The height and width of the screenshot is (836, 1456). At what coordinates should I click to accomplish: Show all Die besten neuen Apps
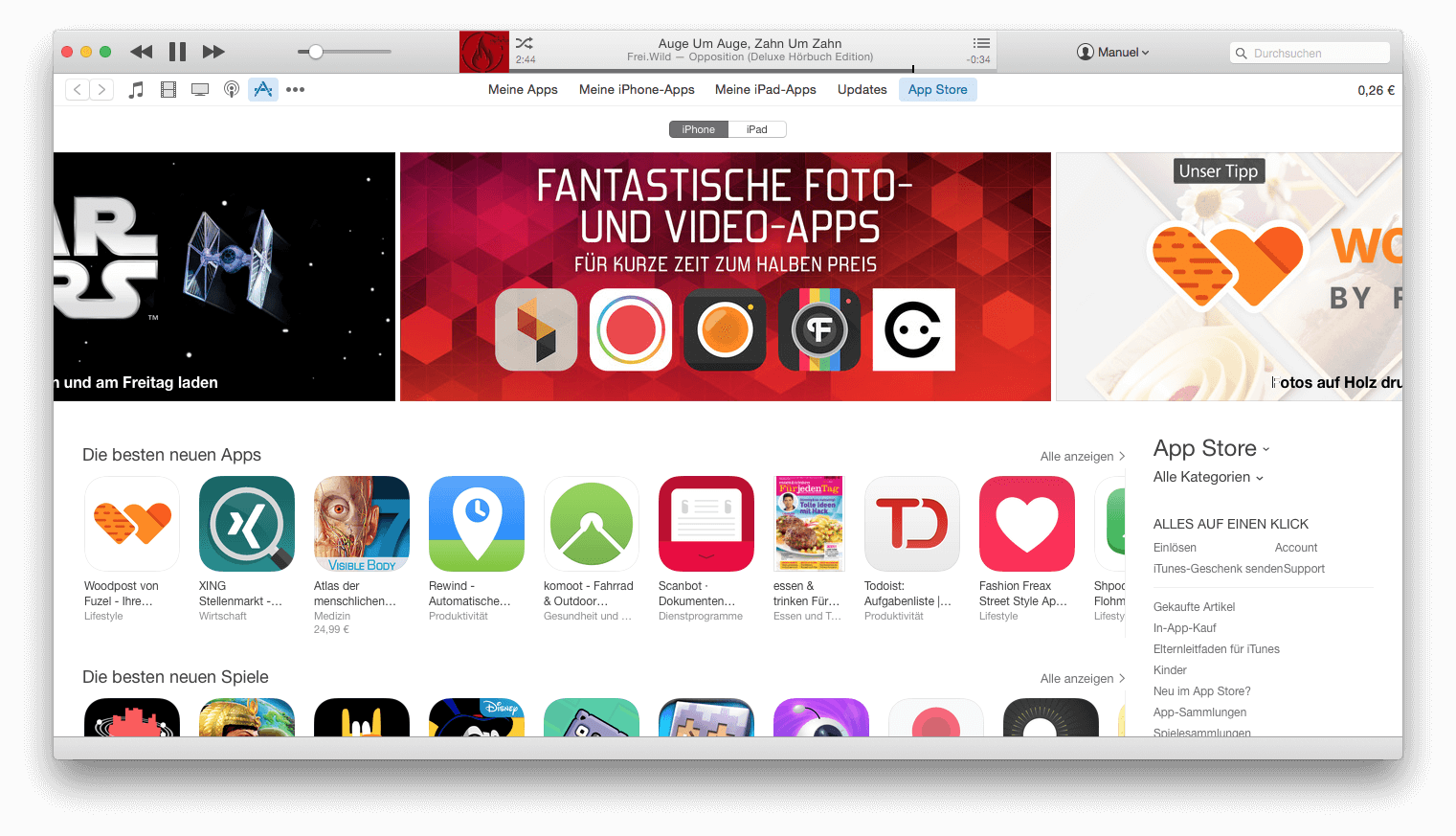click(1083, 457)
